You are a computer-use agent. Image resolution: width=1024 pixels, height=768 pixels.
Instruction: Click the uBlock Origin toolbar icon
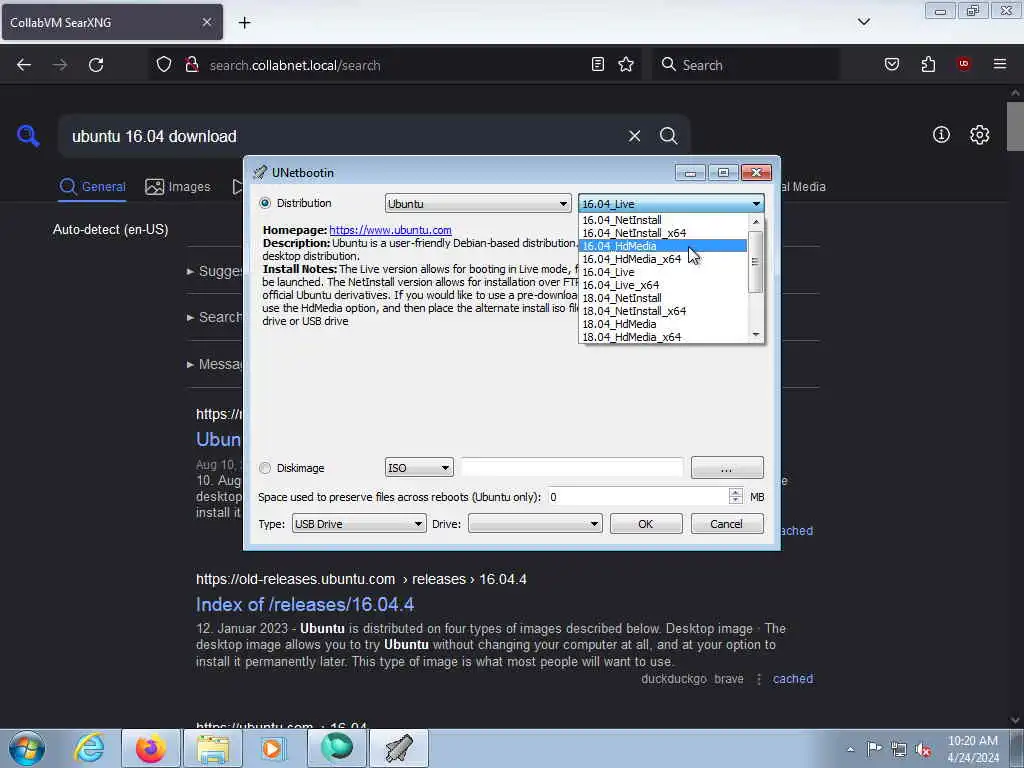pos(963,64)
